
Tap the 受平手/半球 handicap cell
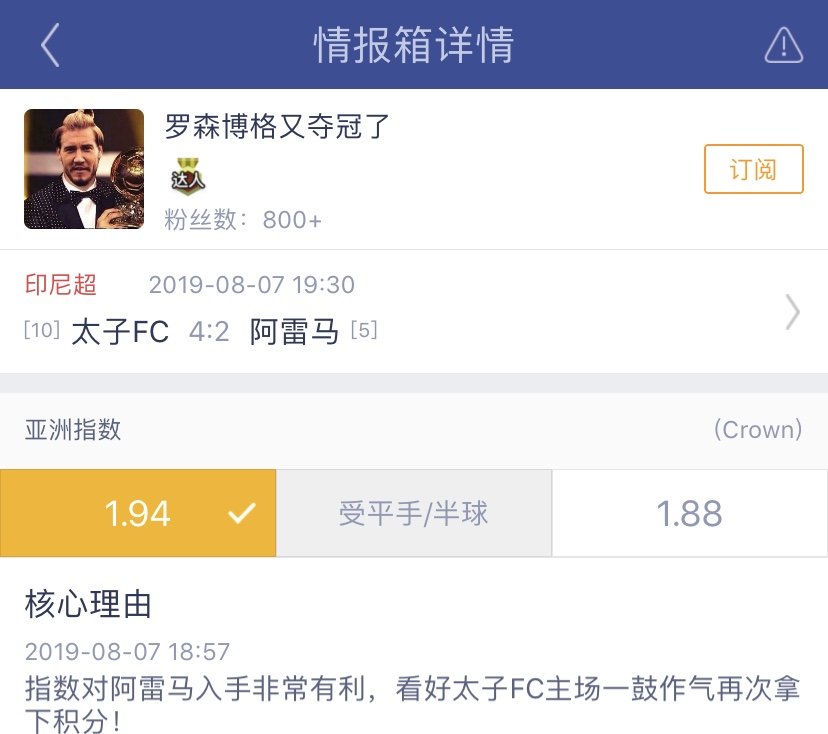pyautogui.click(x=414, y=513)
